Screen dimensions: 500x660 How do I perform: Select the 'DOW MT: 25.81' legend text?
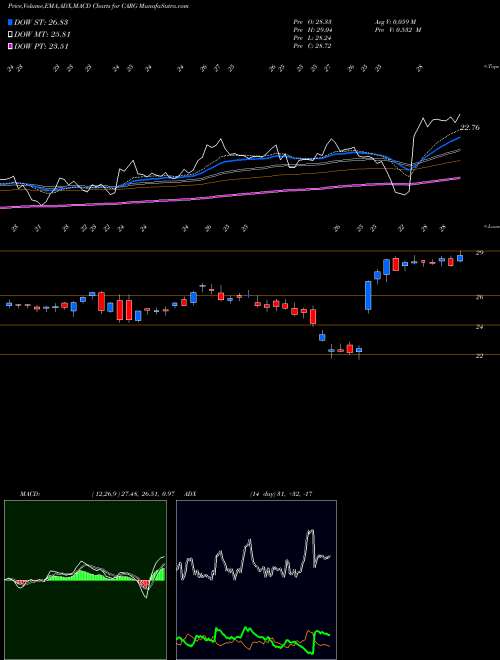(x=42, y=35)
